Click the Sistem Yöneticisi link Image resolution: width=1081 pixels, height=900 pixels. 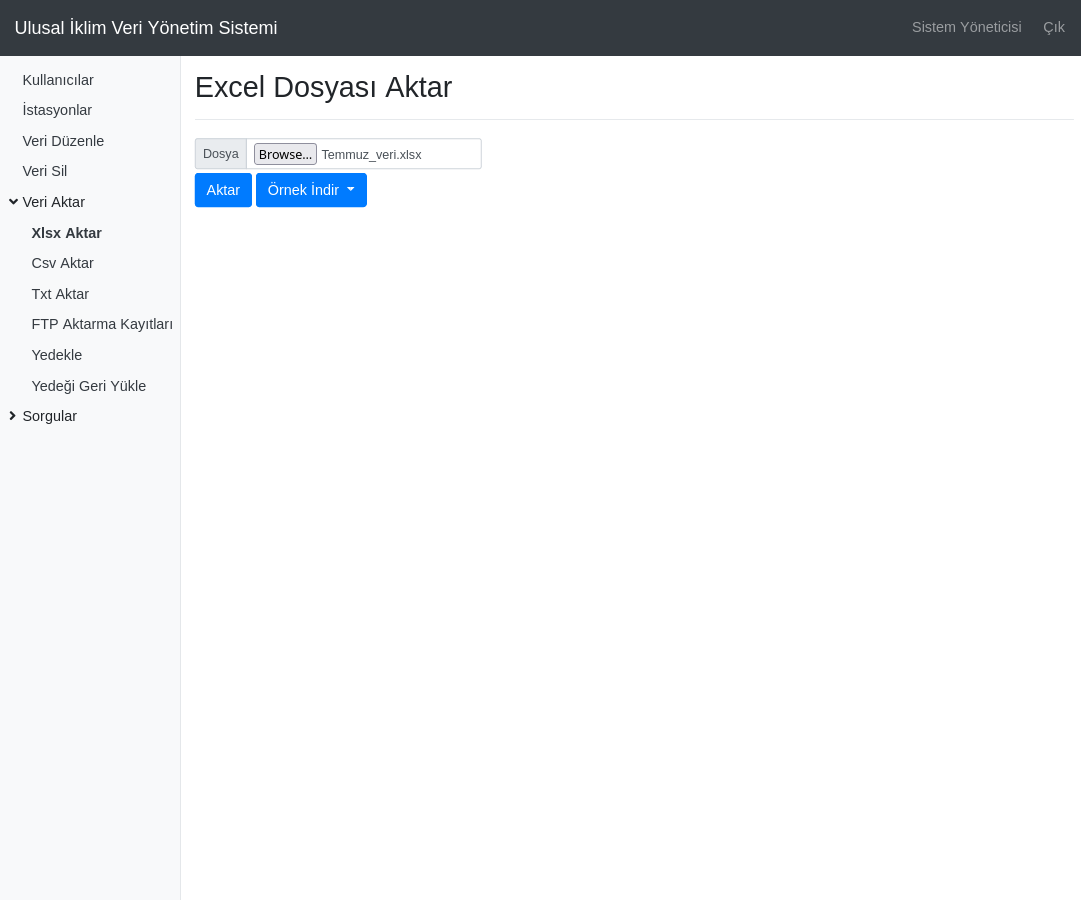[967, 27]
